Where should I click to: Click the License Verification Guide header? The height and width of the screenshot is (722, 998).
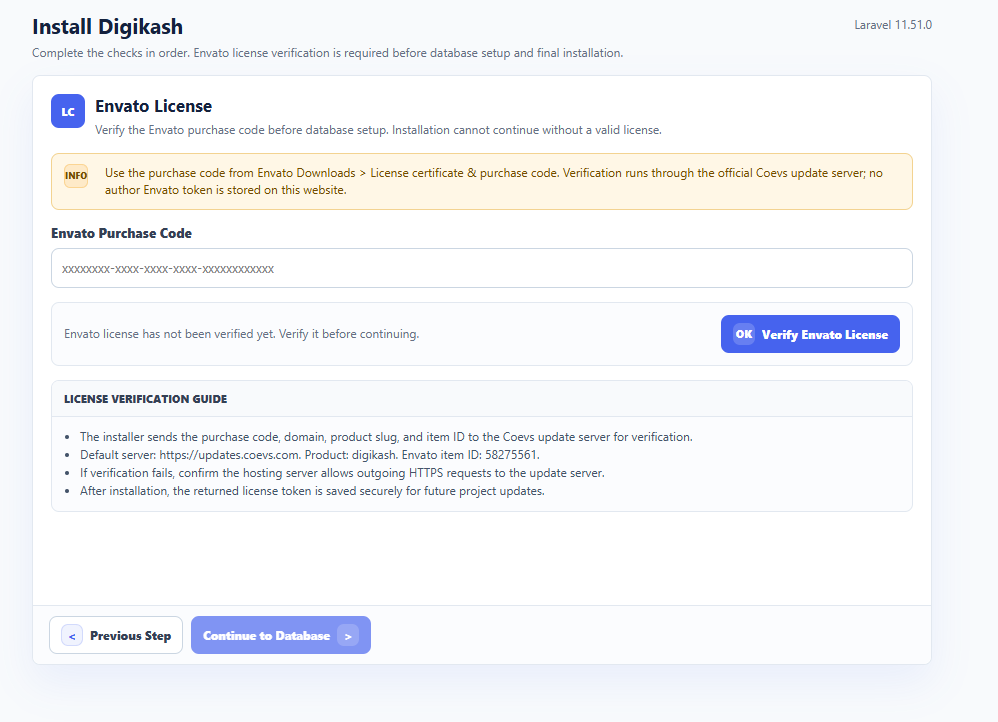pyautogui.click(x=146, y=399)
